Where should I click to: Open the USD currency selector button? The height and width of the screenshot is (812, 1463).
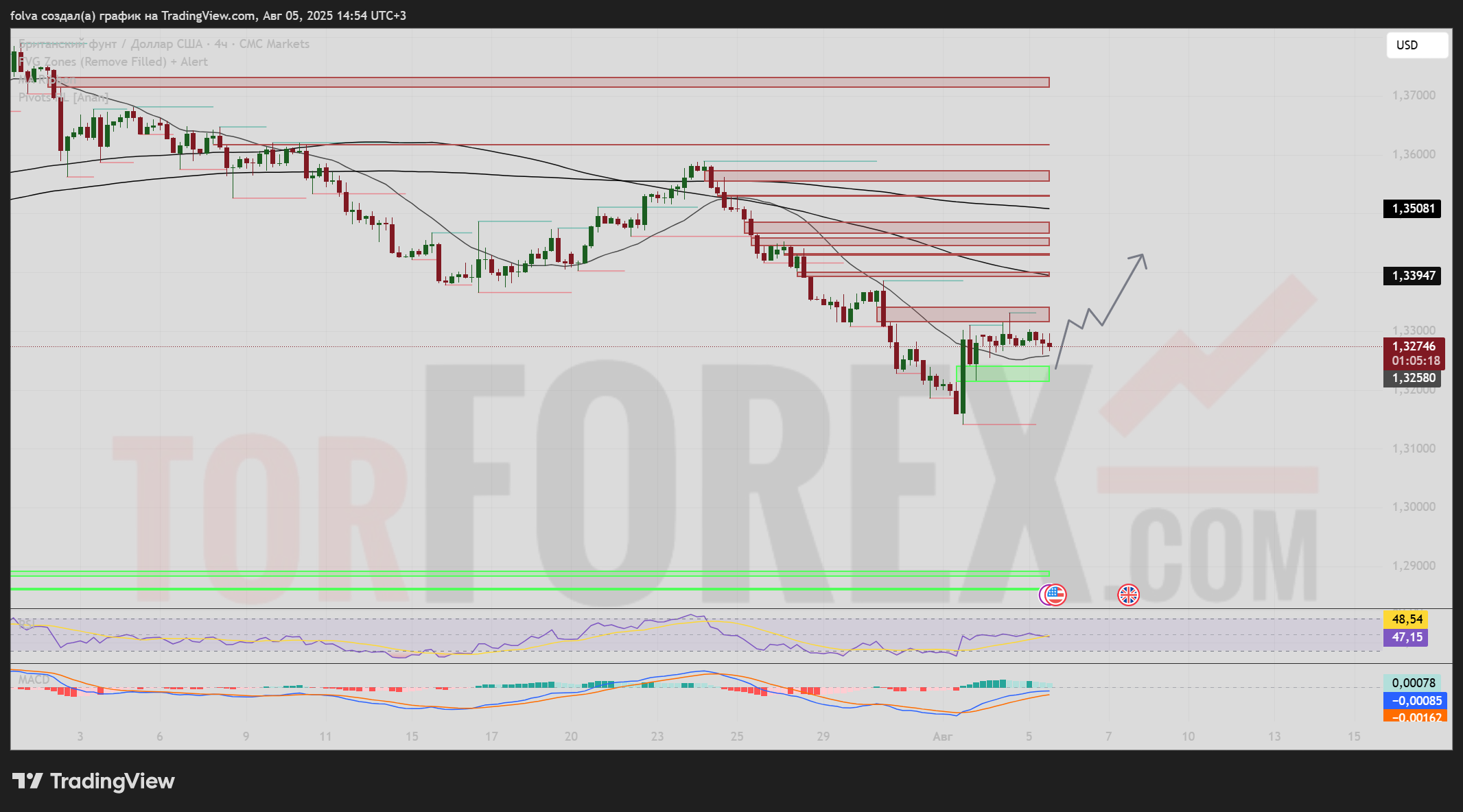[x=1416, y=45]
